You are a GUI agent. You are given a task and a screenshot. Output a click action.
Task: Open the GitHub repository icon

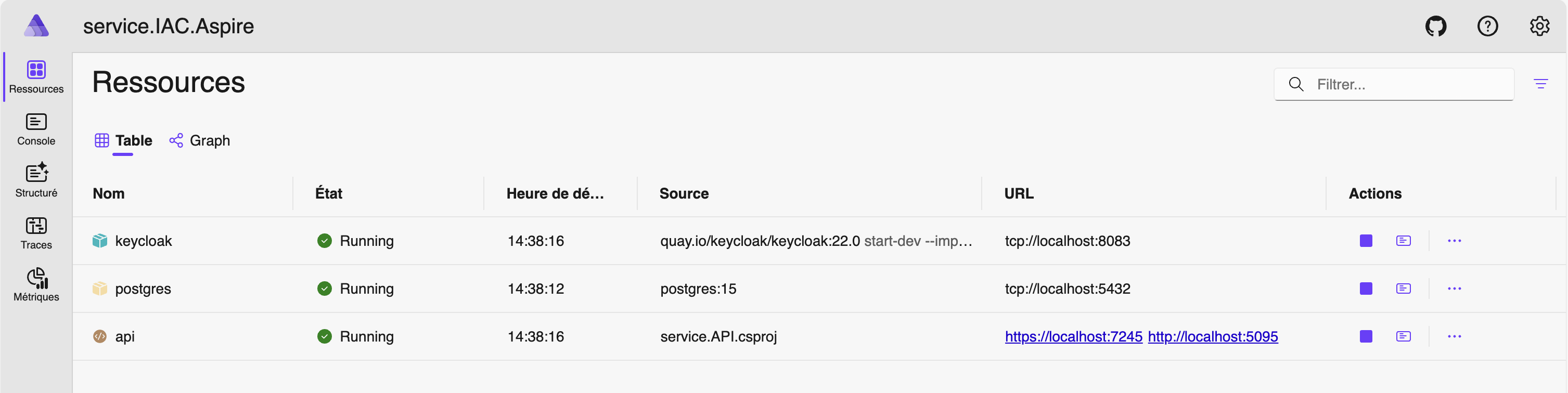coord(1435,26)
